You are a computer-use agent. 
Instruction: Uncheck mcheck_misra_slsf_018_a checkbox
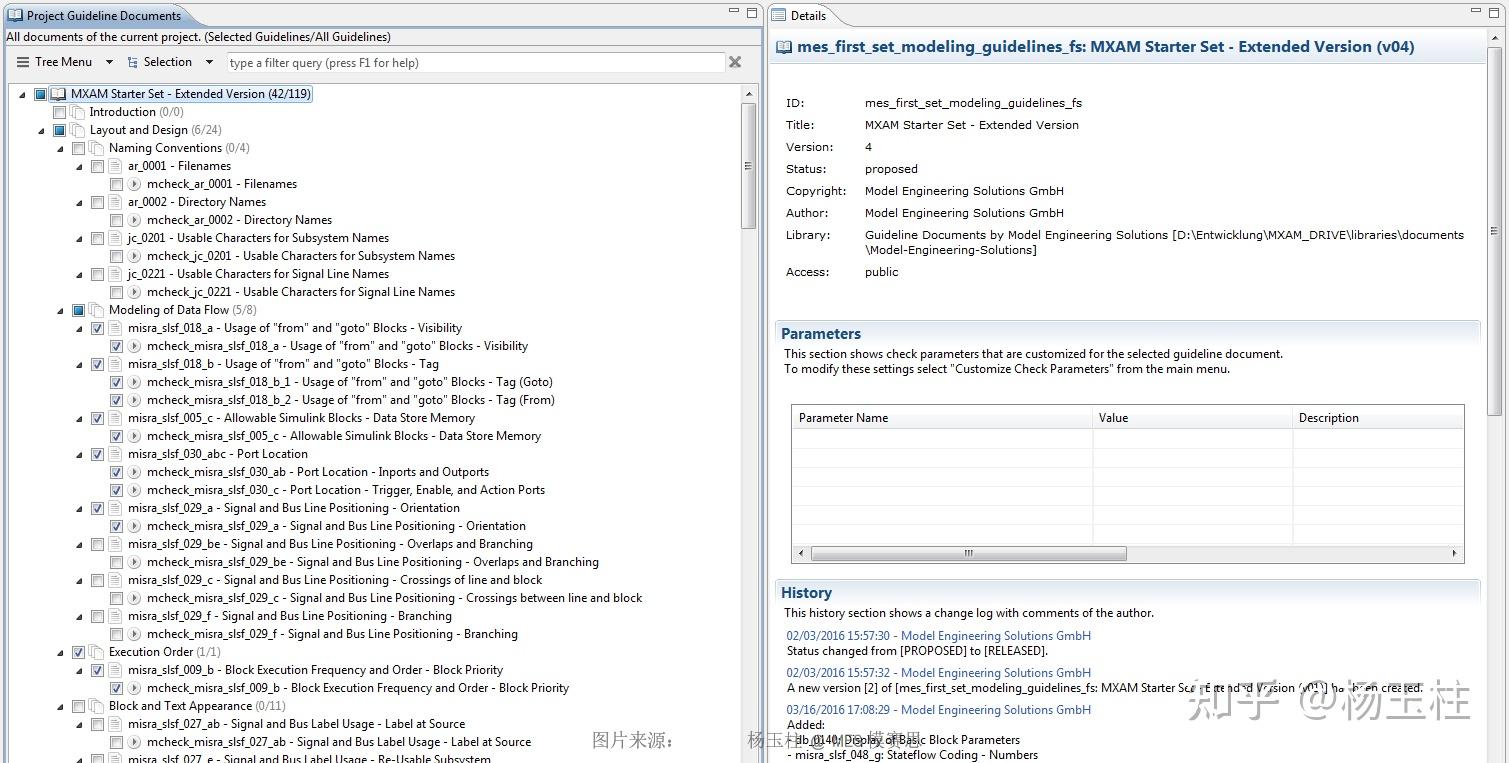[x=117, y=346]
